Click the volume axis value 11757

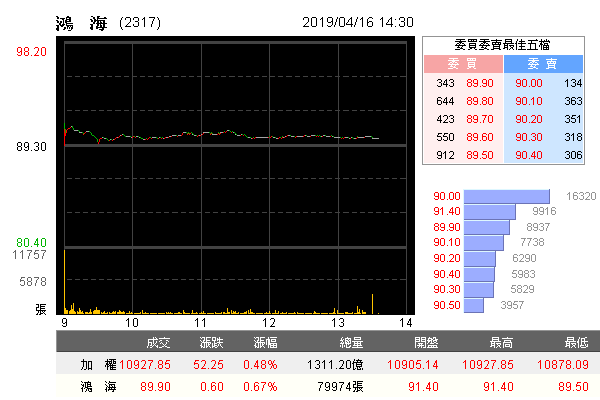pos(29,255)
